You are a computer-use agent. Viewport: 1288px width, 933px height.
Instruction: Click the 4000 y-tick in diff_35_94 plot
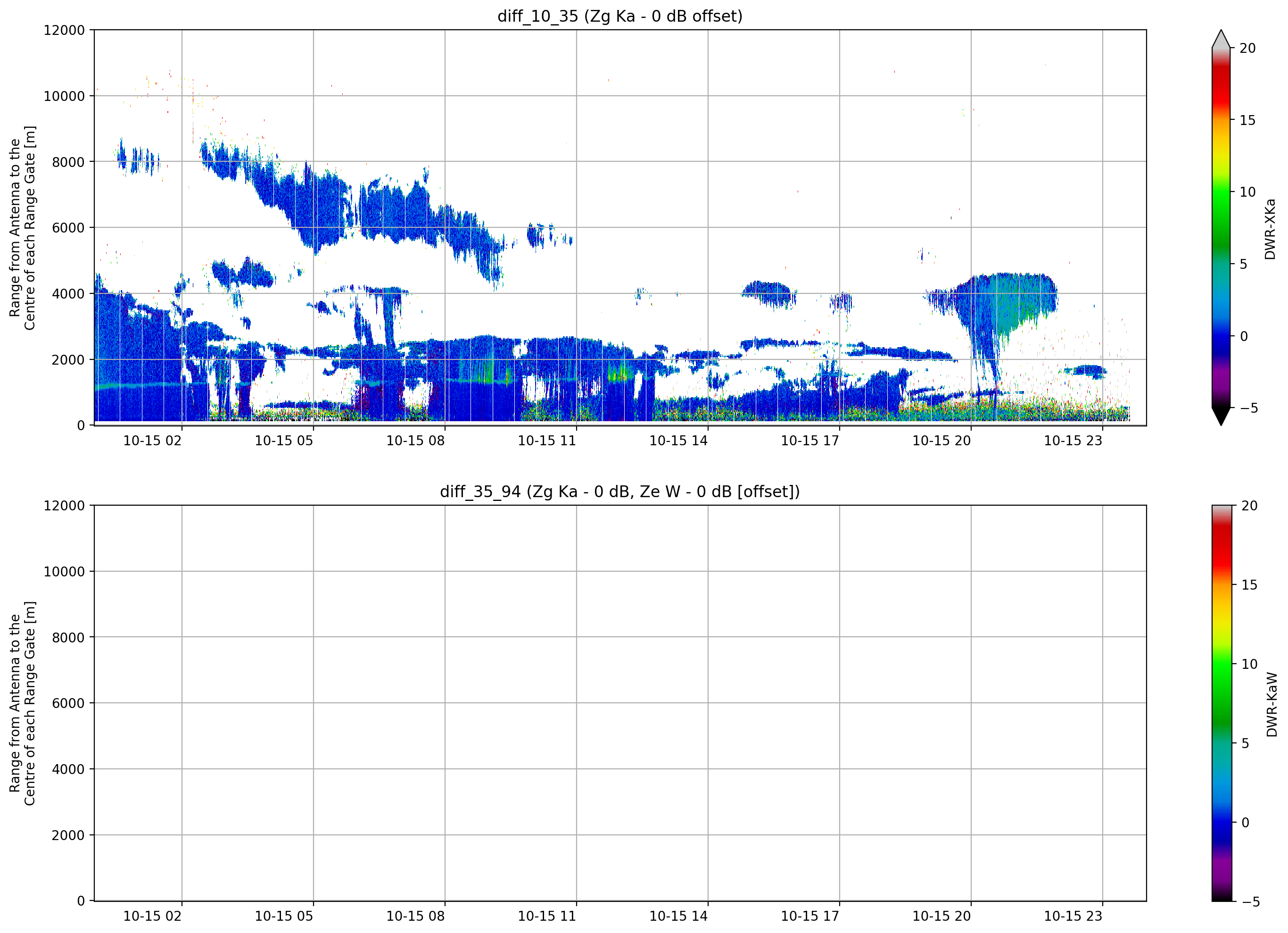point(68,769)
